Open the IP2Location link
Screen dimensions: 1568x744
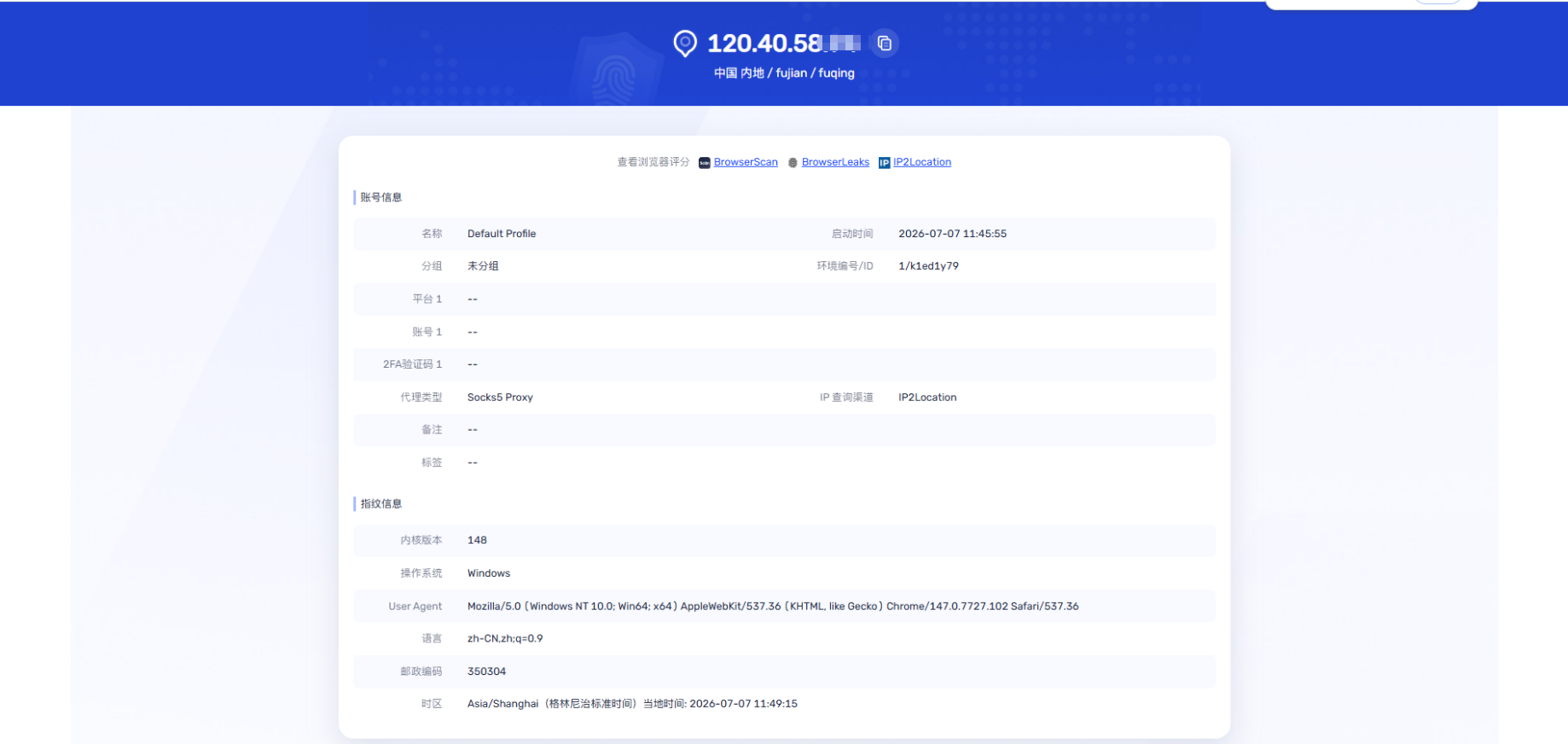(x=922, y=162)
